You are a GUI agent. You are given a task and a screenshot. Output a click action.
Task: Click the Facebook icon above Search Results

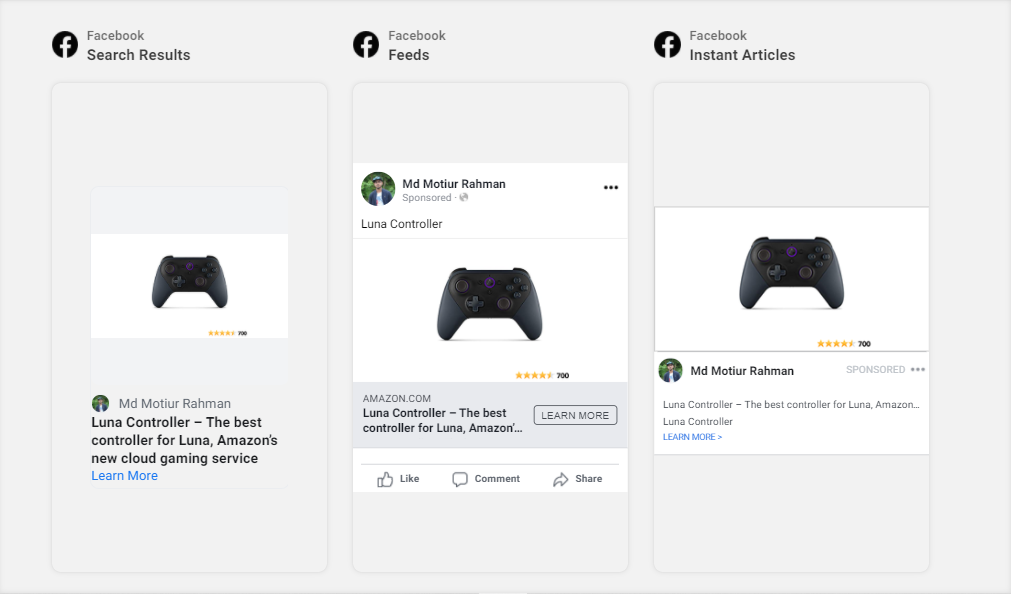pyautogui.click(x=64, y=44)
